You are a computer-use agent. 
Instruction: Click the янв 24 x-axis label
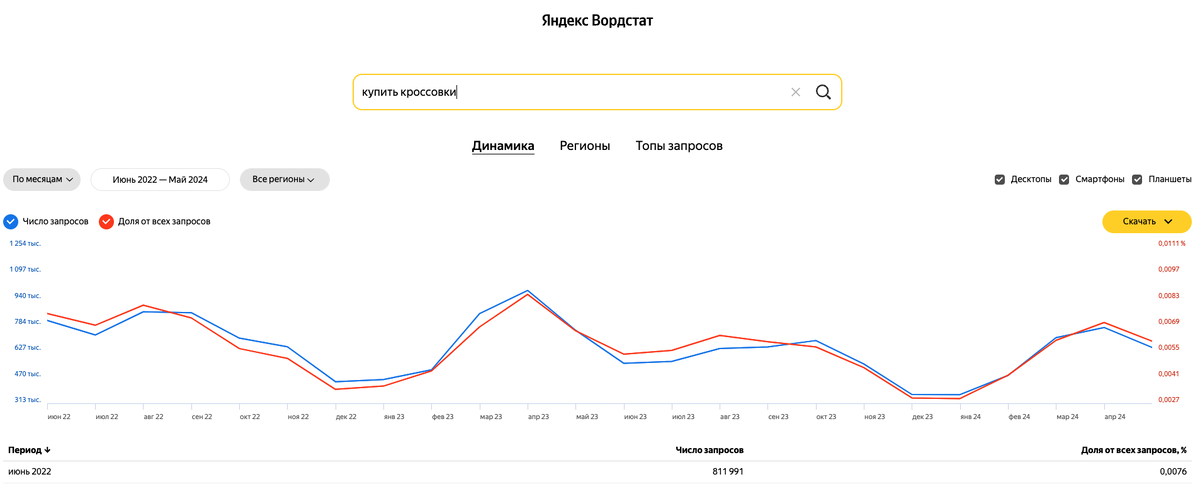971,416
